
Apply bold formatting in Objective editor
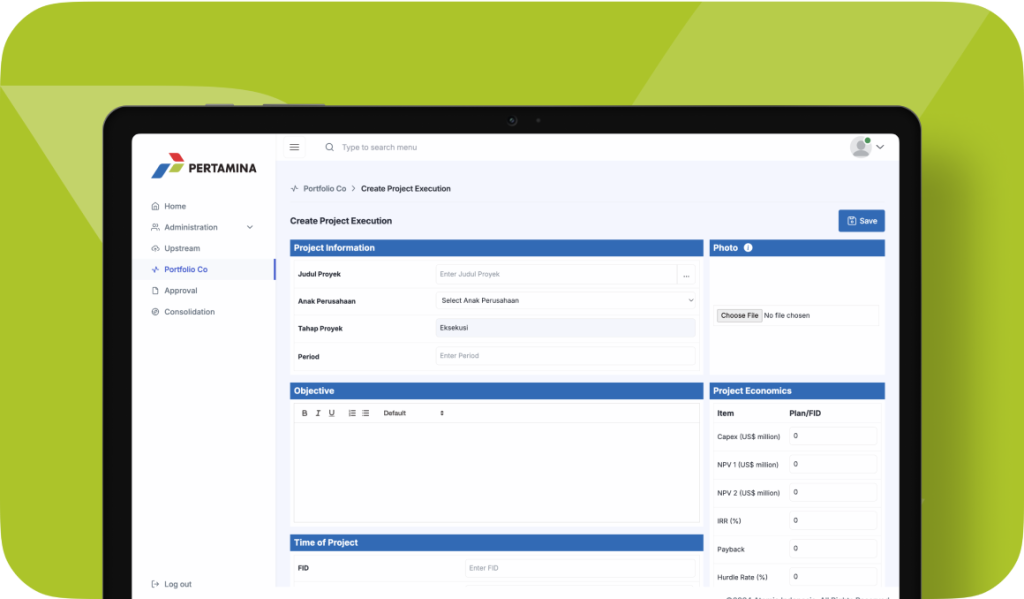[x=304, y=413]
